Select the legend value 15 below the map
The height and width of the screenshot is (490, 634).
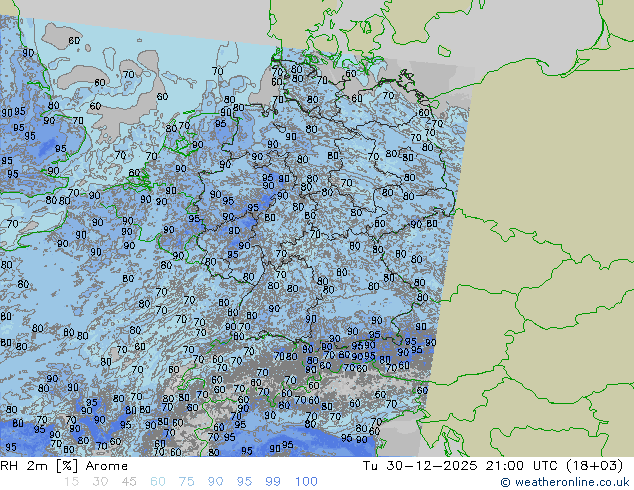pyautogui.click(x=71, y=482)
